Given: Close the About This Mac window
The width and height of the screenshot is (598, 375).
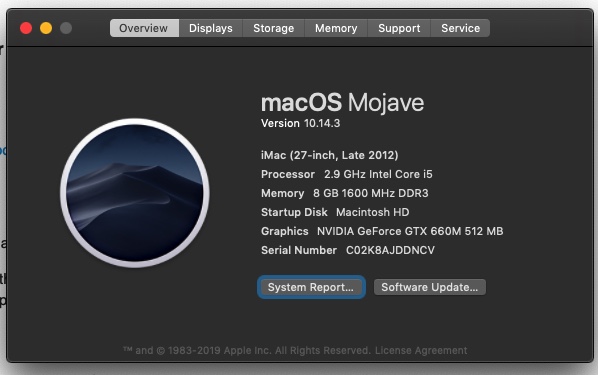Looking at the screenshot, I should click(x=26, y=28).
